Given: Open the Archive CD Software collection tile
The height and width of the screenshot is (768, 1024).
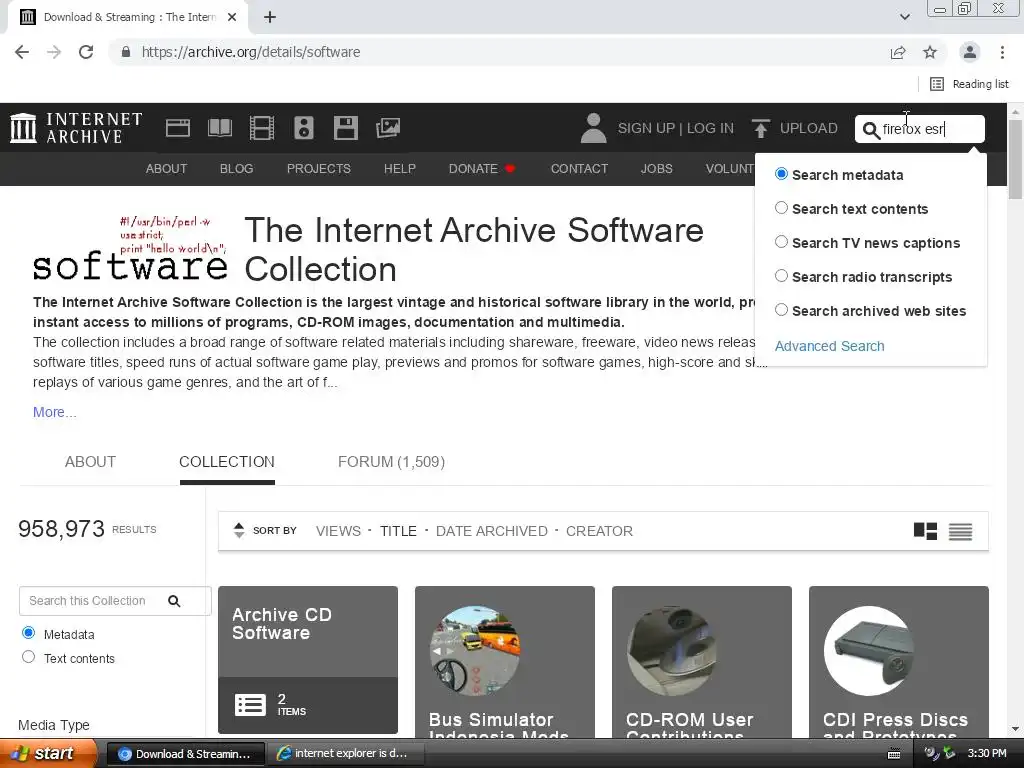Looking at the screenshot, I should tap(308, 660).
